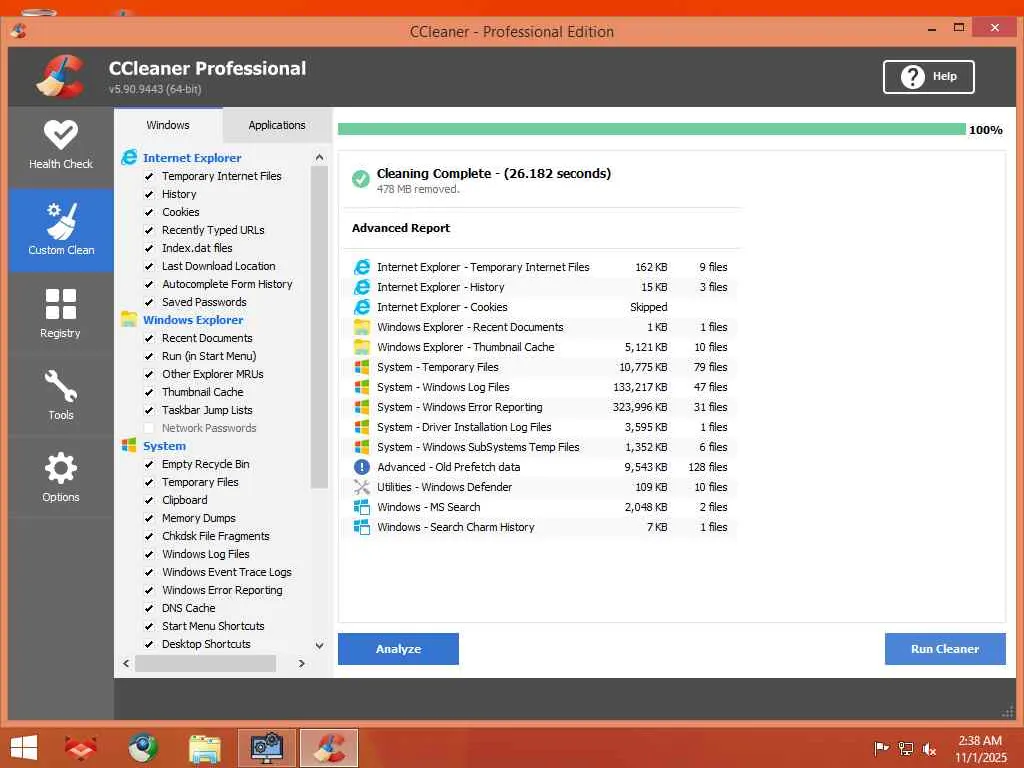Click the 'Skipped' status for Cookies
The width and height of the screenshot is (1024, 768).
(x=648, y=307)
